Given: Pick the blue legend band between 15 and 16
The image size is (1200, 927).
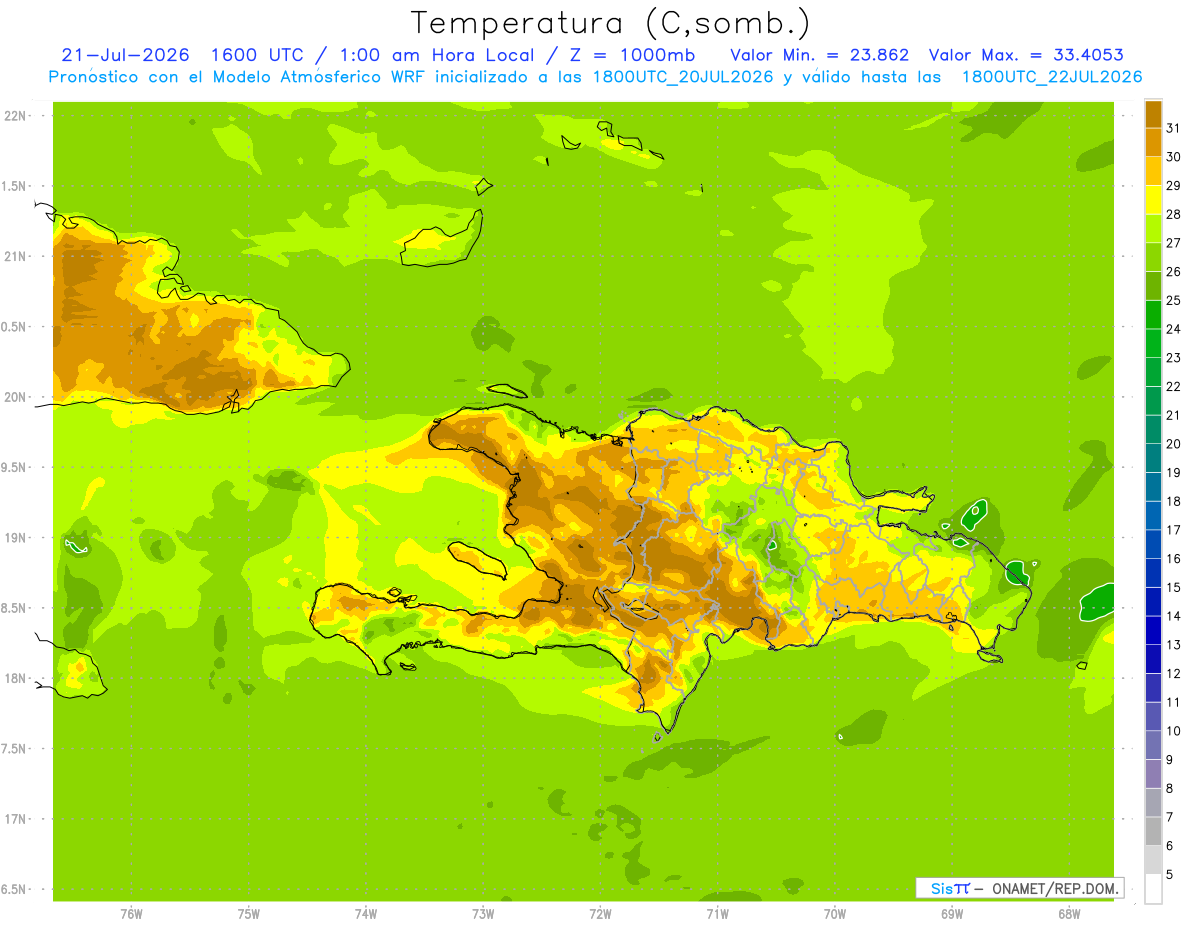Looking at the screenshot, I should [1153, 572].
